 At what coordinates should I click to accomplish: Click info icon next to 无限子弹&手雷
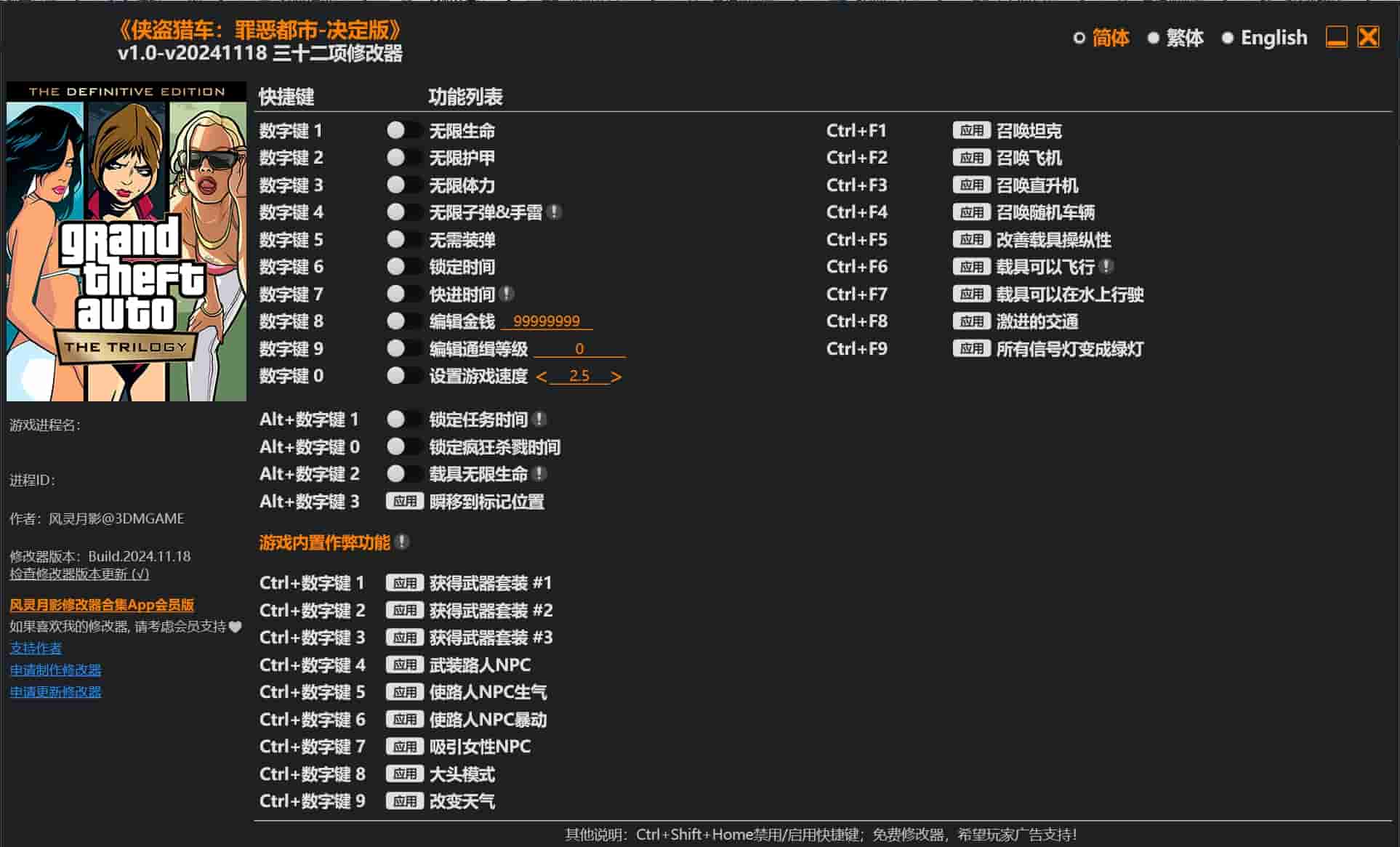[x=554, y=212]
